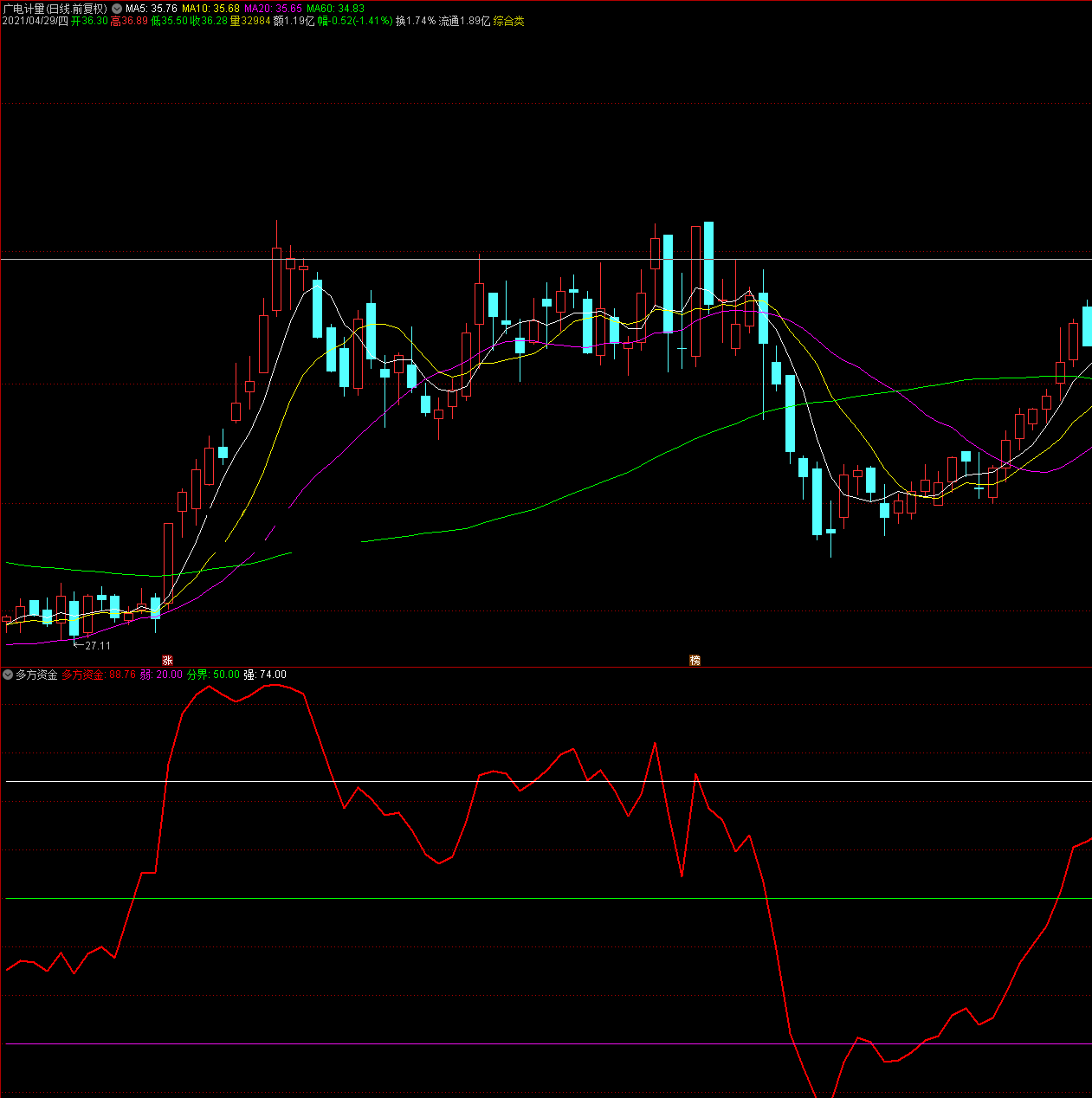
Task: Click the 涨 marker below the candlesticks
Action: click(x=167, y=660)
